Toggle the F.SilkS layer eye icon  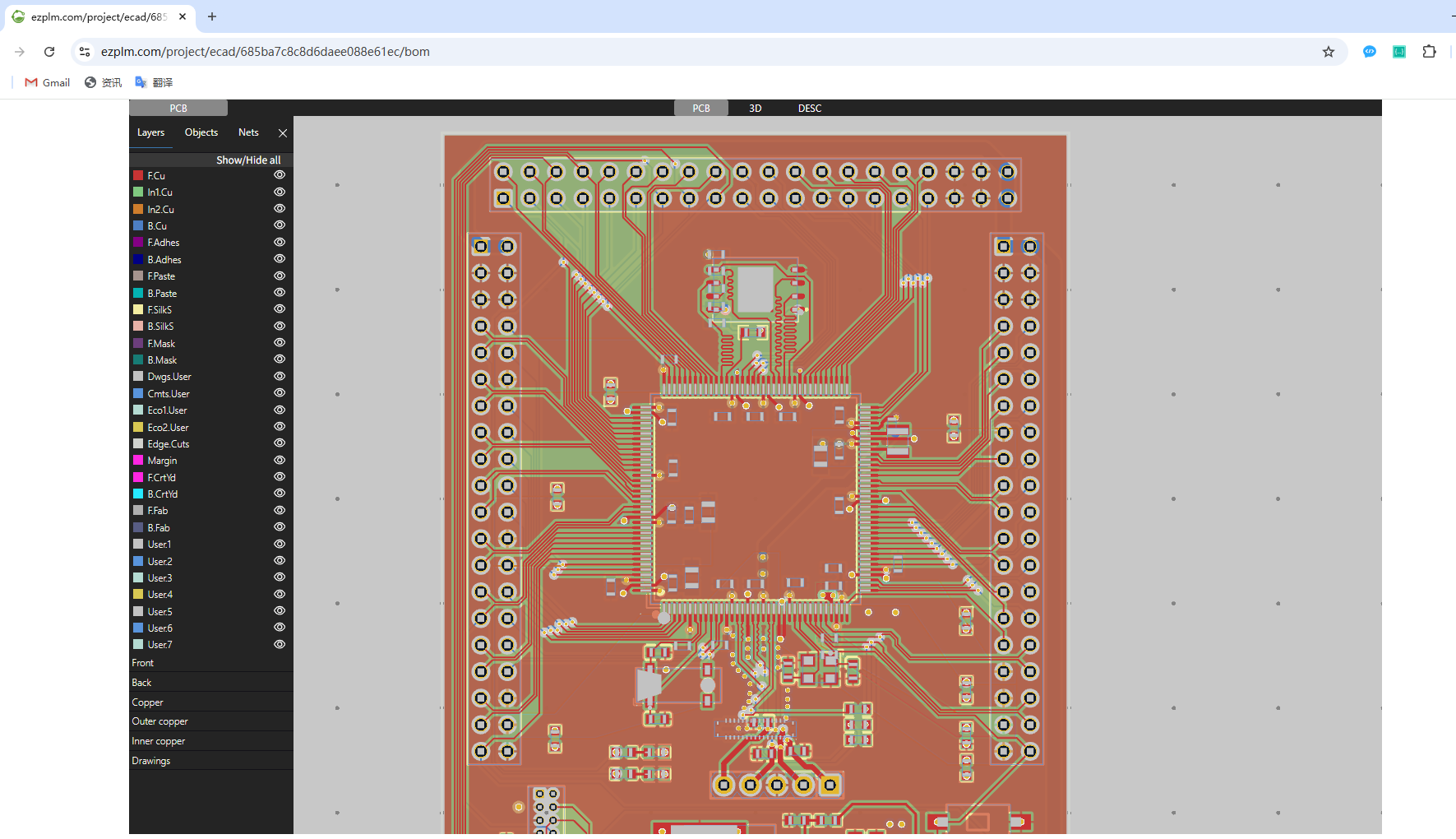pyautogui.click(x=280, y=309)
